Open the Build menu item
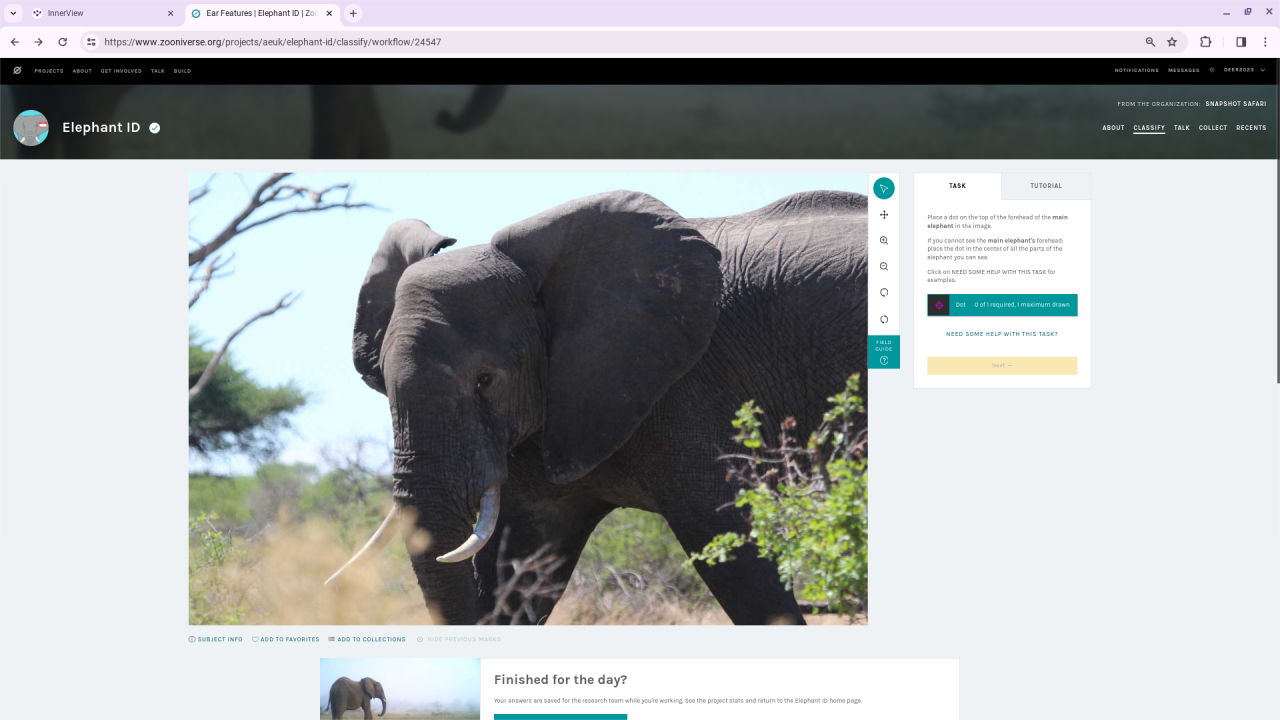 click(x=182, y=71)
